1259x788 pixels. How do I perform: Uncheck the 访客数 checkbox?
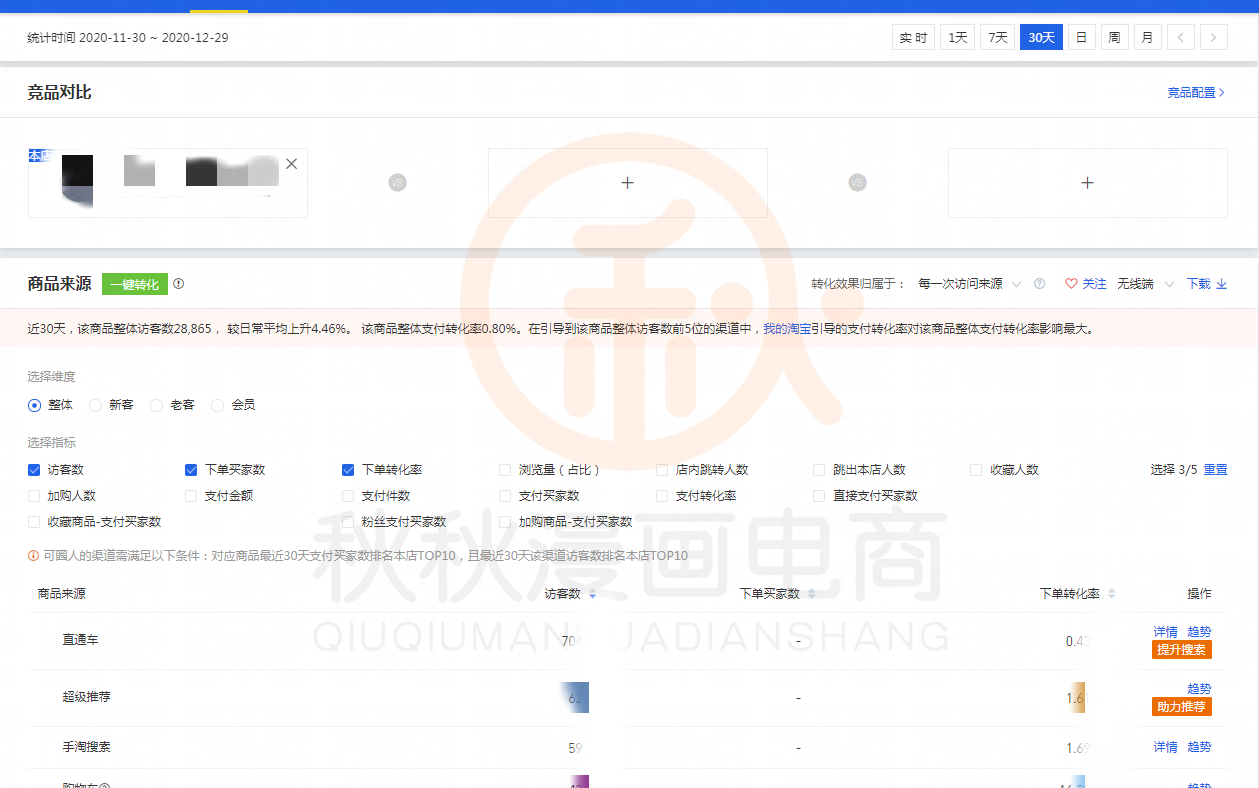(x=34, y=470)
